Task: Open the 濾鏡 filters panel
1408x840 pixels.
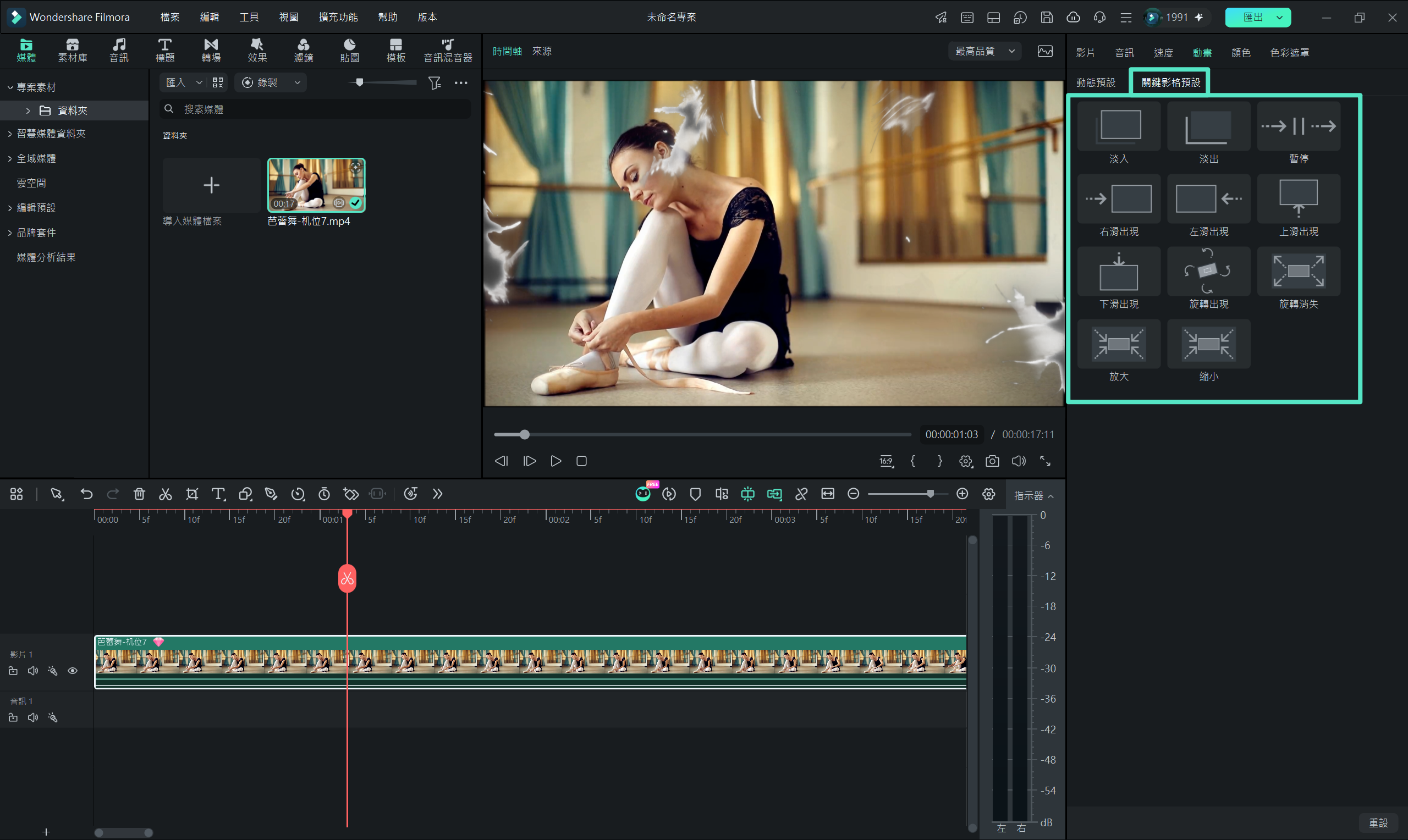Action: coord(304,51)
